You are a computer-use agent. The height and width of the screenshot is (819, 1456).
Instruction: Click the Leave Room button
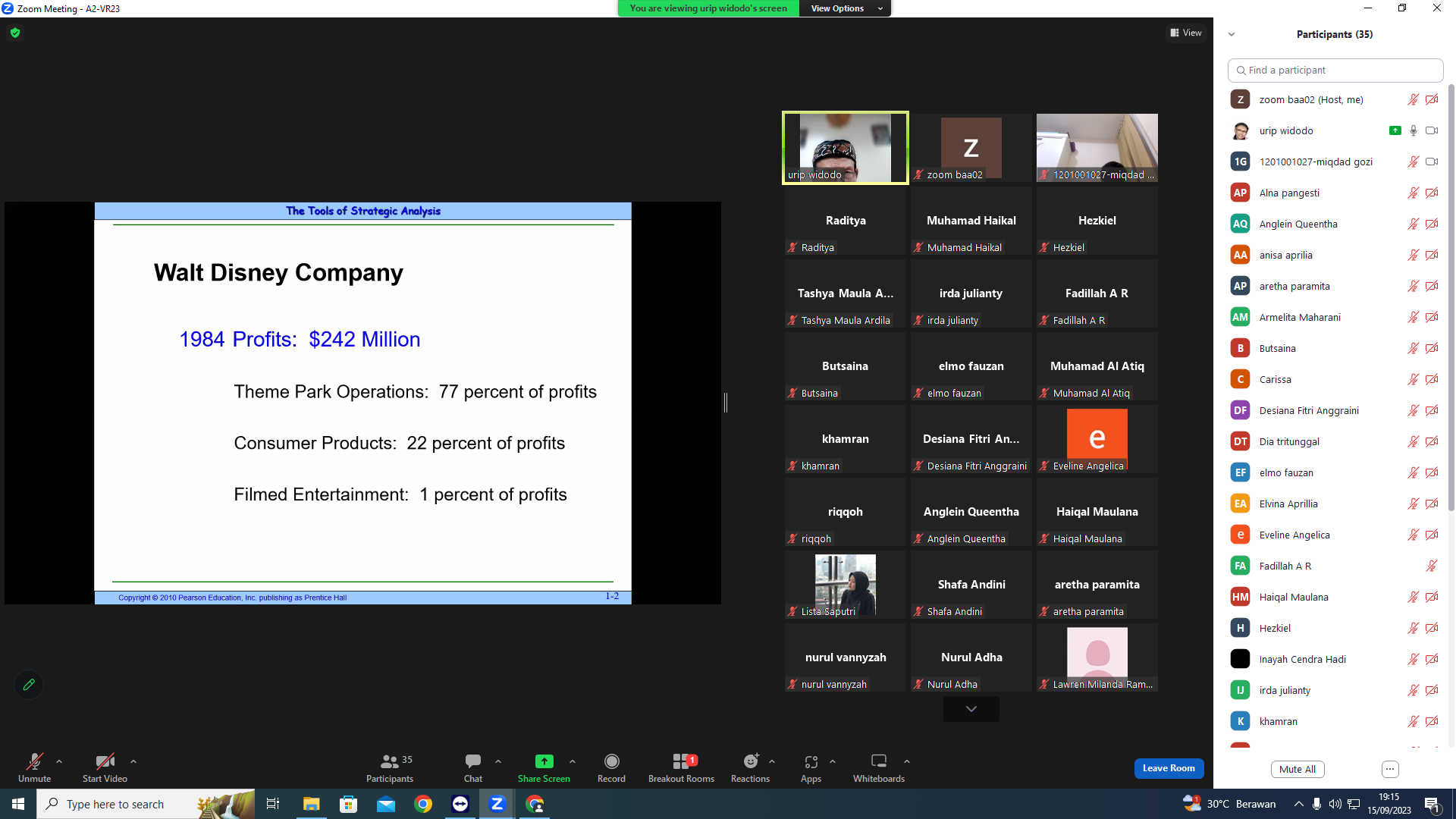point(1169,768)
